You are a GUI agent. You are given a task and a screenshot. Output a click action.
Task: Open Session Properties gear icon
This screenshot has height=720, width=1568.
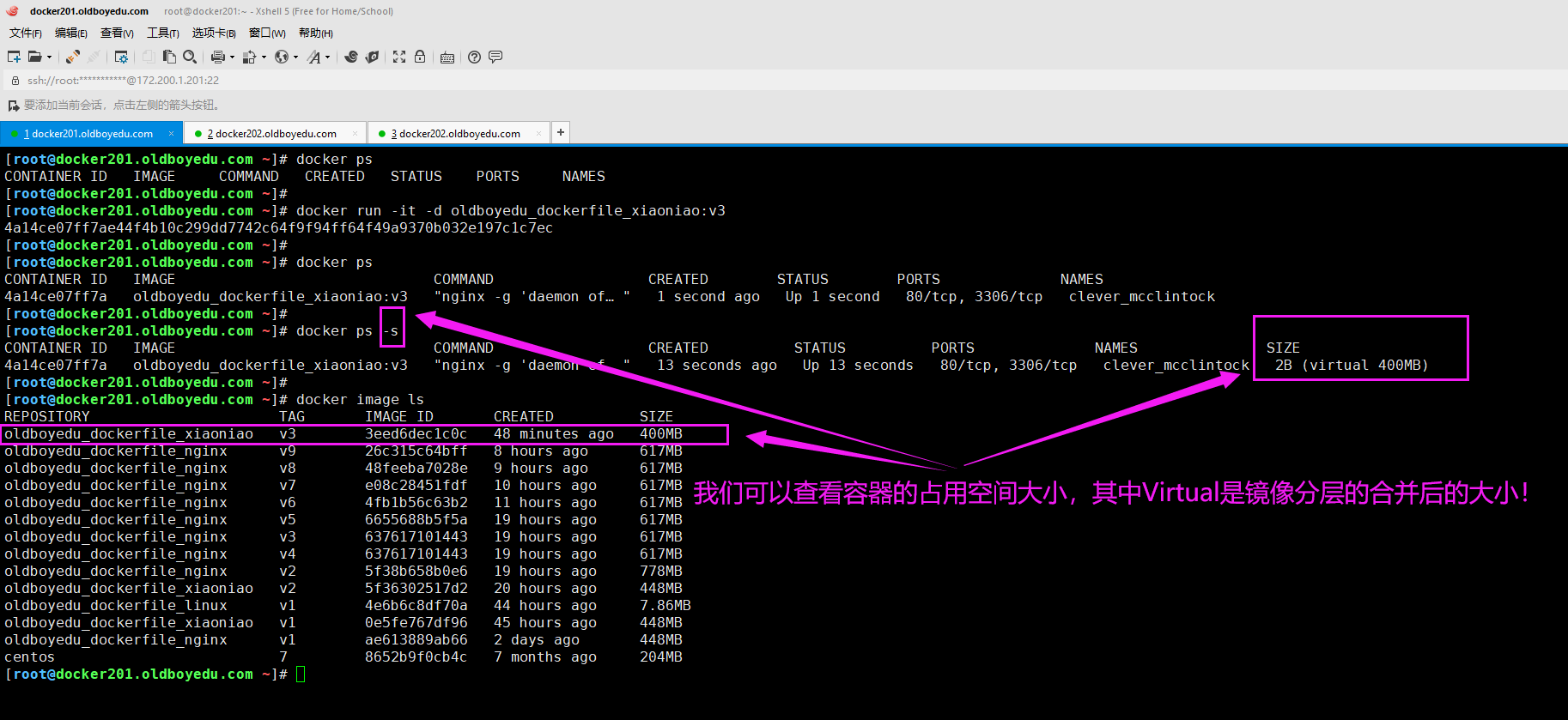(121, 57)
